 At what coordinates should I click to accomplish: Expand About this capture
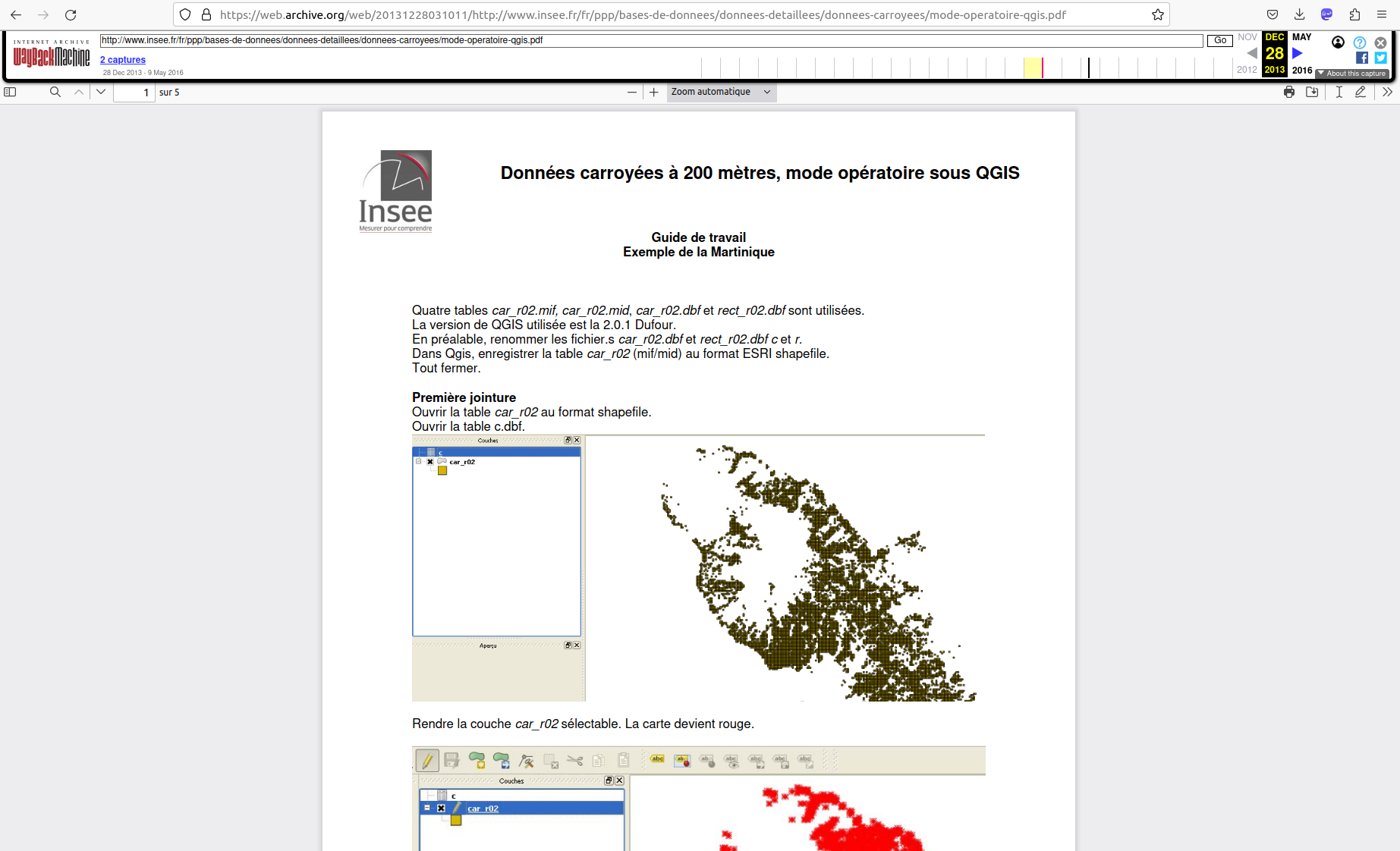(x=1352, y=74)
